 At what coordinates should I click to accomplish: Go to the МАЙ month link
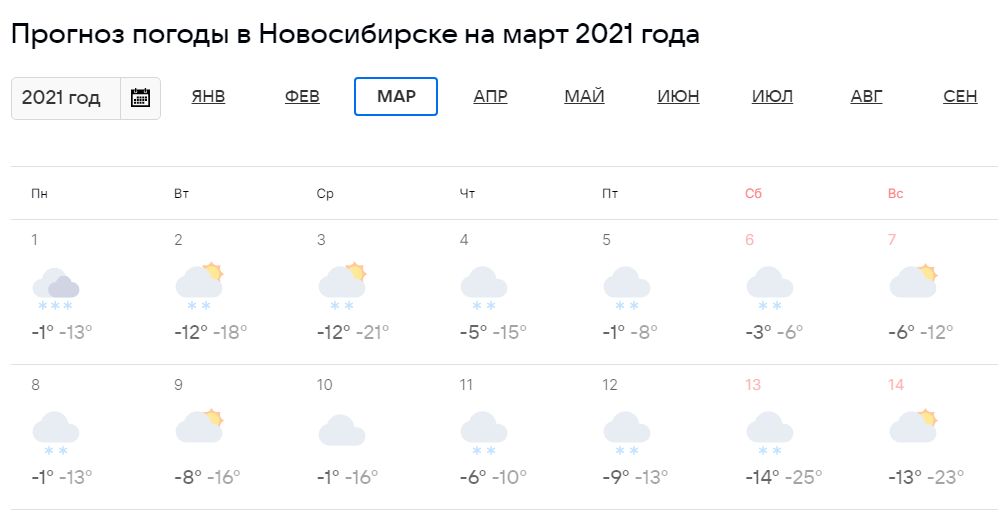(584, 97)
